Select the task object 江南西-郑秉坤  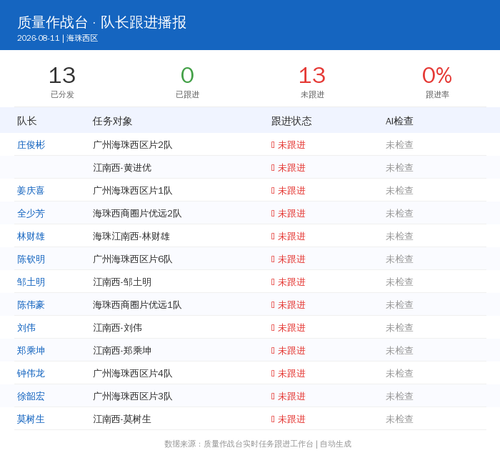pyautogui.click(x=122, y=351)
